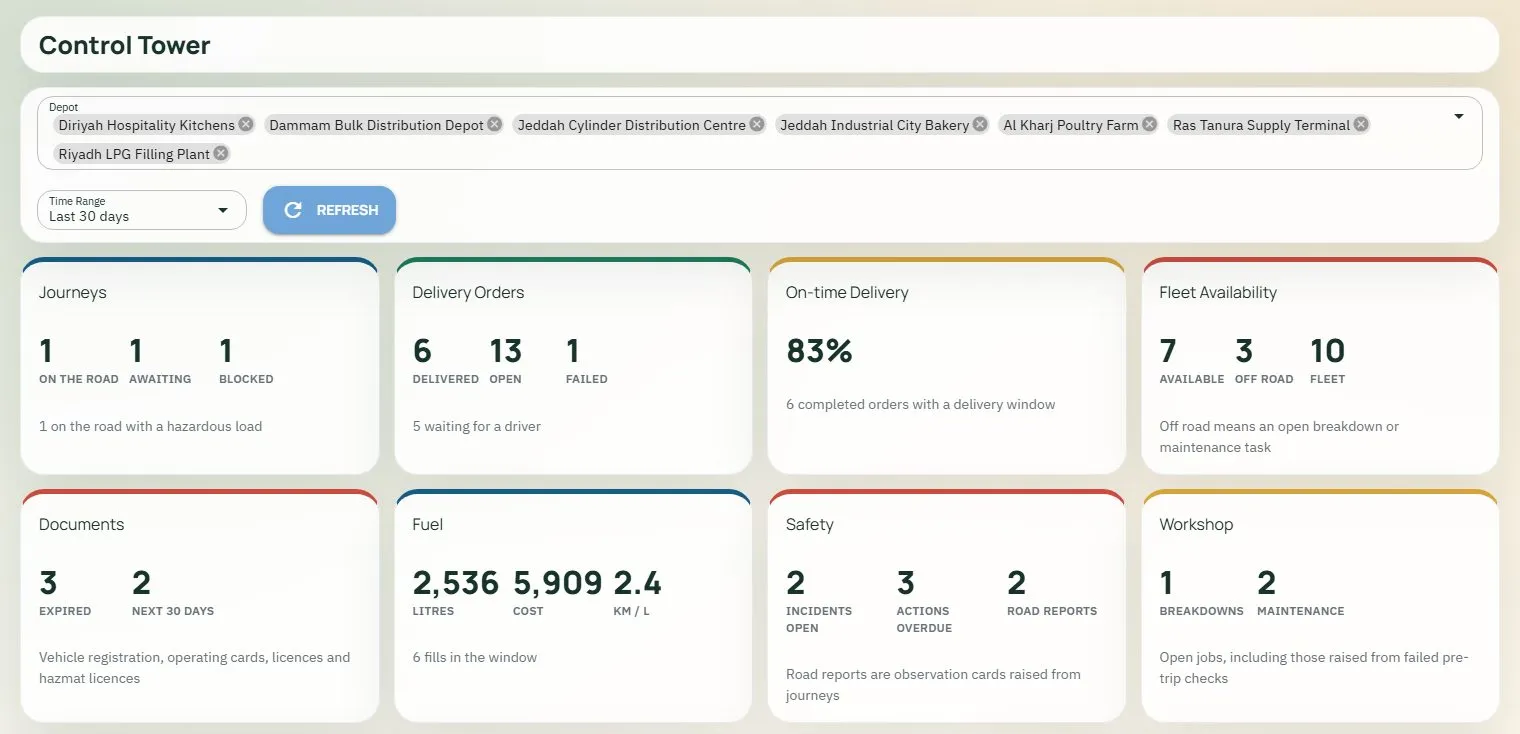Screen dimensions: 1520x734
Task: Click the Control Tower page title
Action: click(x=125, y=45)
